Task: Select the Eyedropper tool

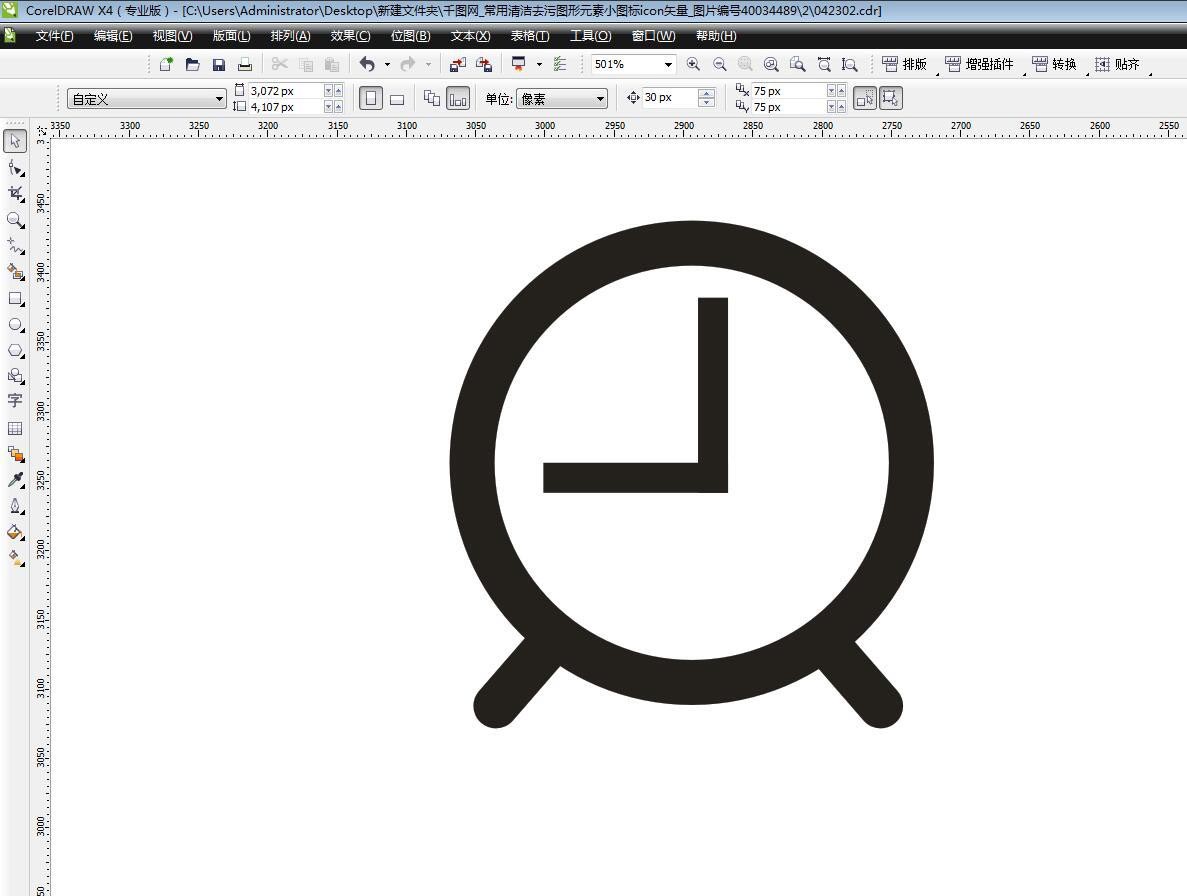Action: tap(15, 480)
